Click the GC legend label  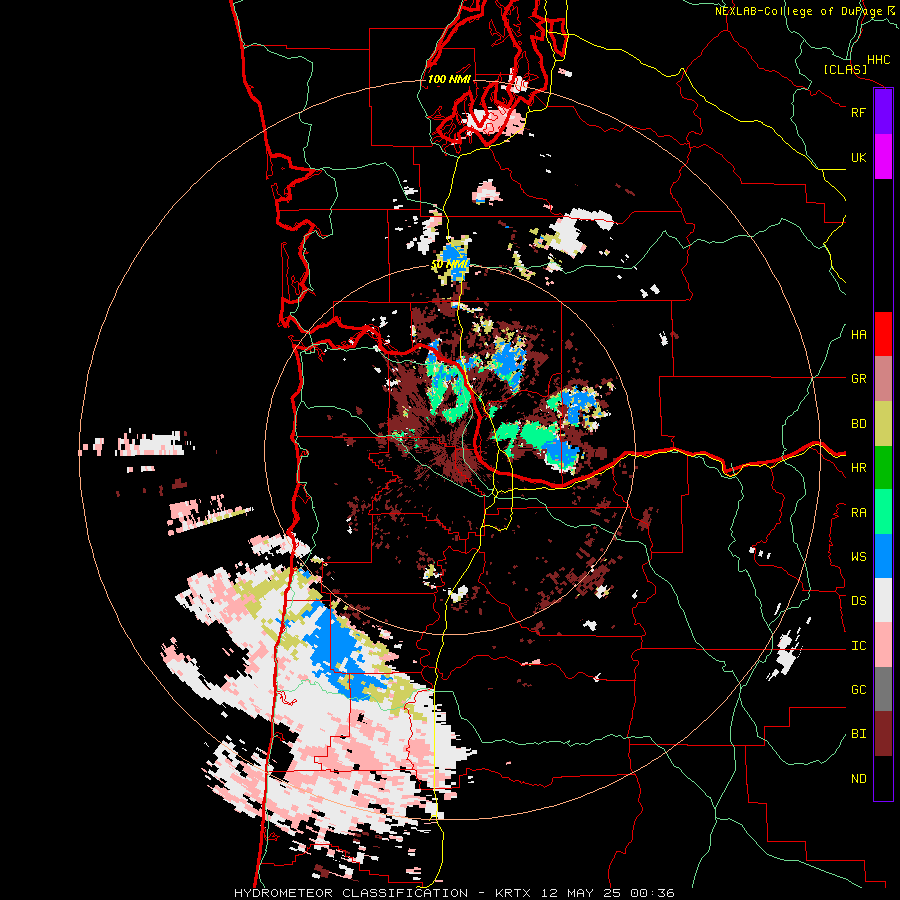tap(858, 690)
